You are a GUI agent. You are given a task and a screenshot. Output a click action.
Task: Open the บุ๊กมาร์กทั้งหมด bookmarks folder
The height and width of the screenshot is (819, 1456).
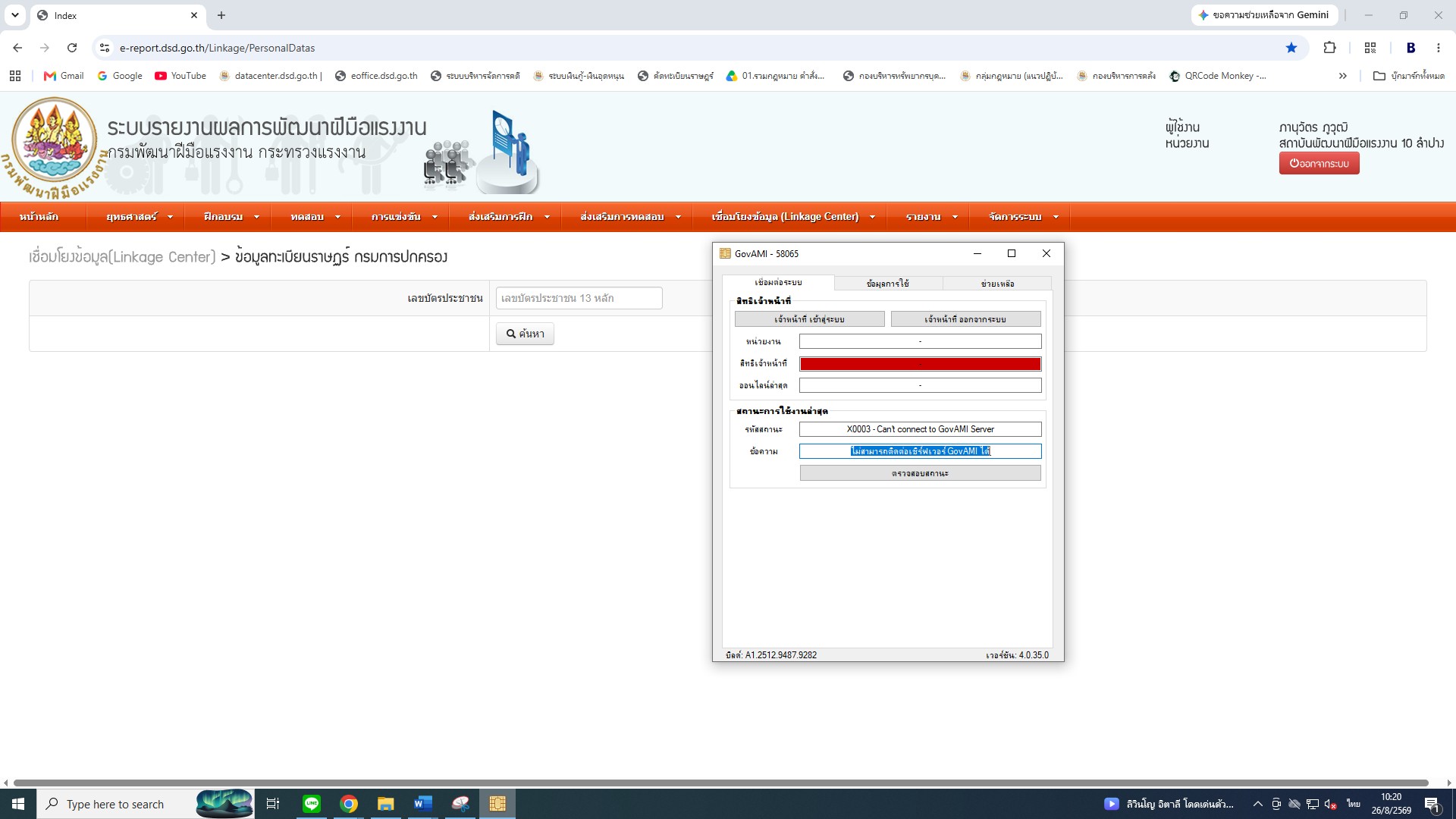point(1409,76)
